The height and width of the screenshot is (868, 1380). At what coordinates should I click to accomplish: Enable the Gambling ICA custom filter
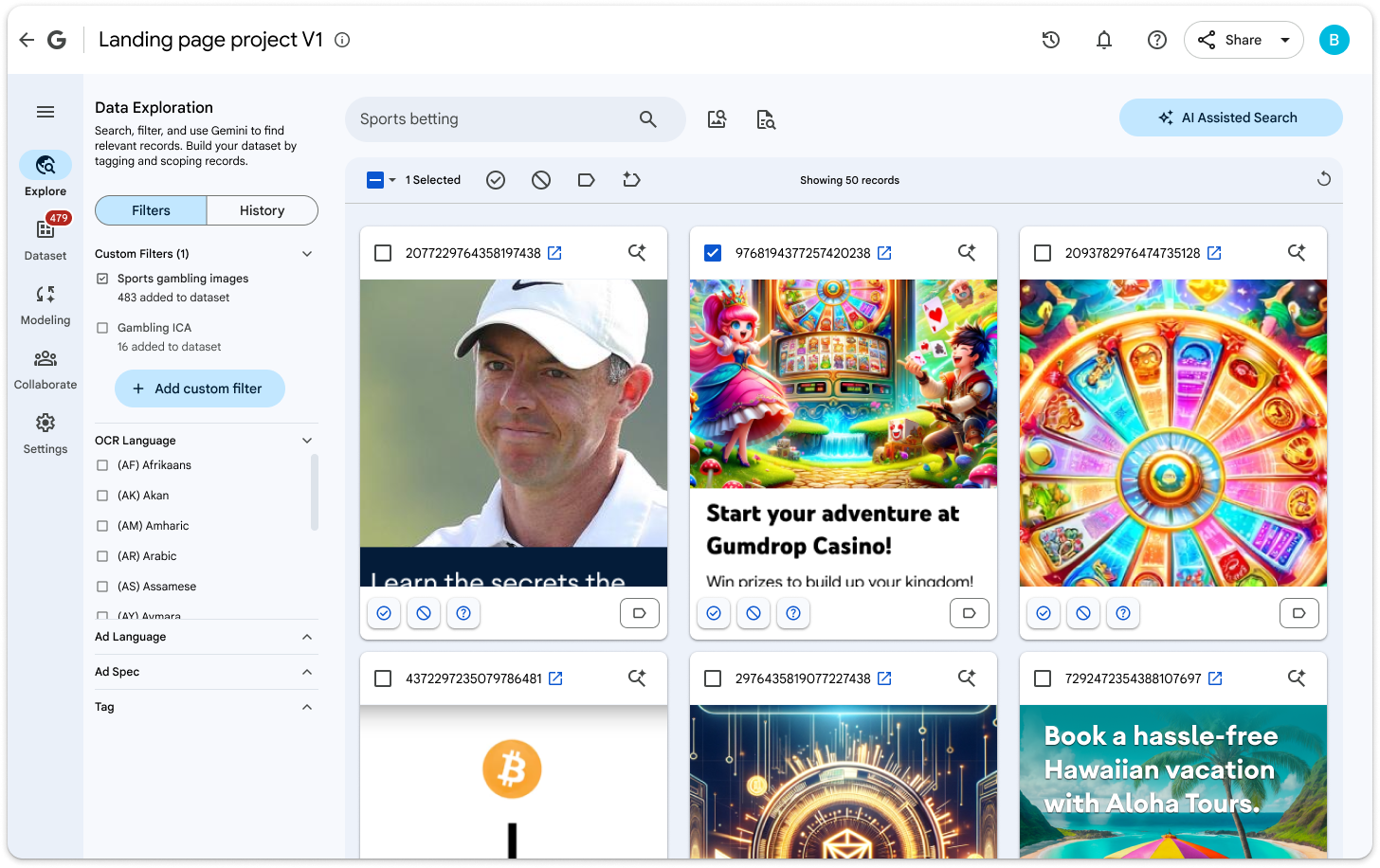(x=102, y=328)
